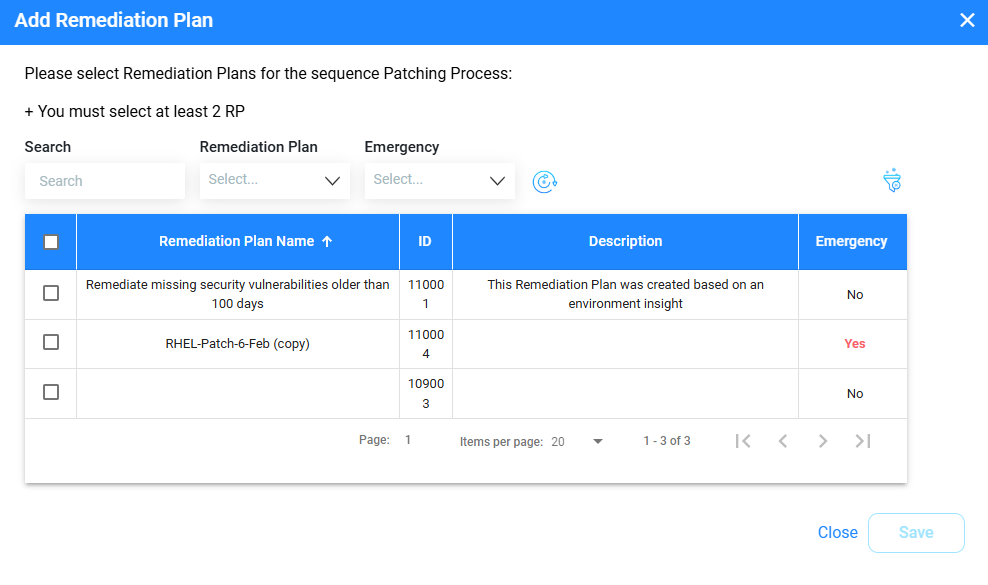Go to the next page arrow
Viewport: 988px width, 585px height.
pos(822,441)
